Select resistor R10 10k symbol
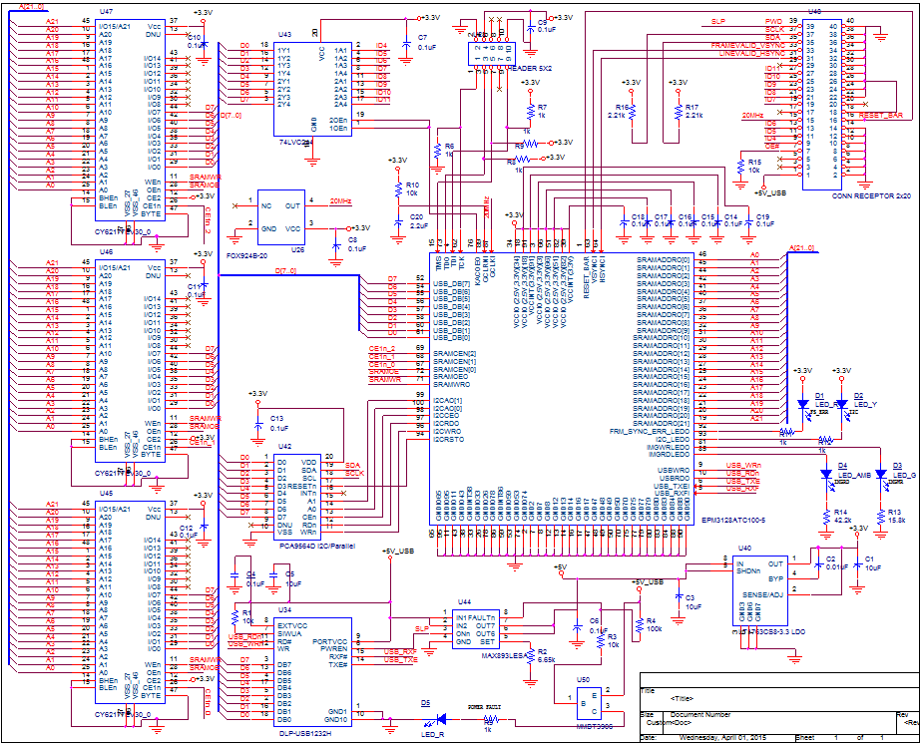920x744 pixels. coord(398,189)
